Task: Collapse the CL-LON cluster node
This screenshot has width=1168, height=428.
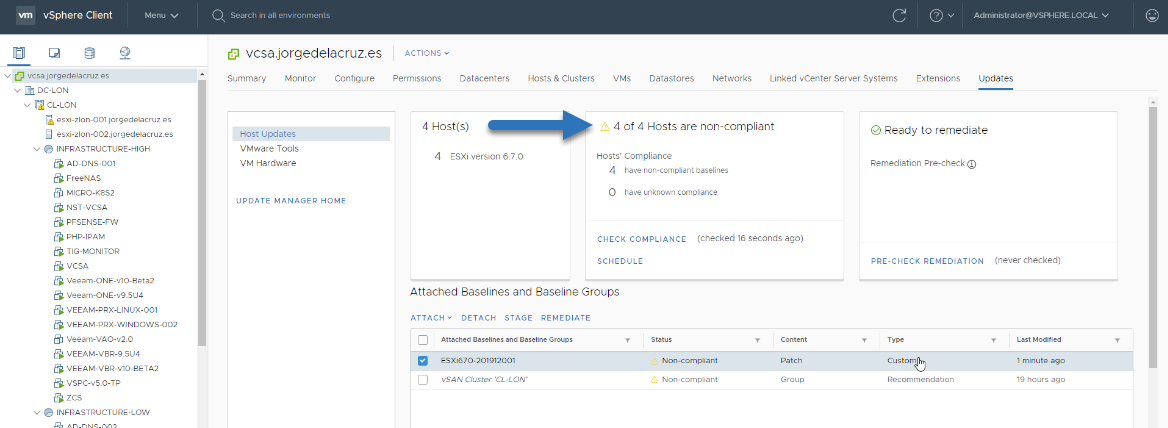Action: [x=28, y=105]
